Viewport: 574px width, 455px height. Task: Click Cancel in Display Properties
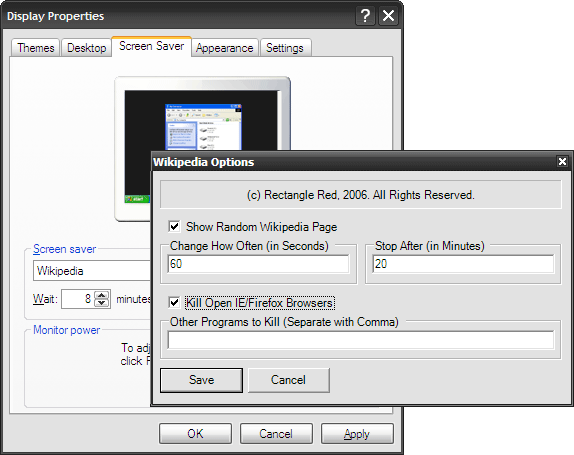point(276,434)
